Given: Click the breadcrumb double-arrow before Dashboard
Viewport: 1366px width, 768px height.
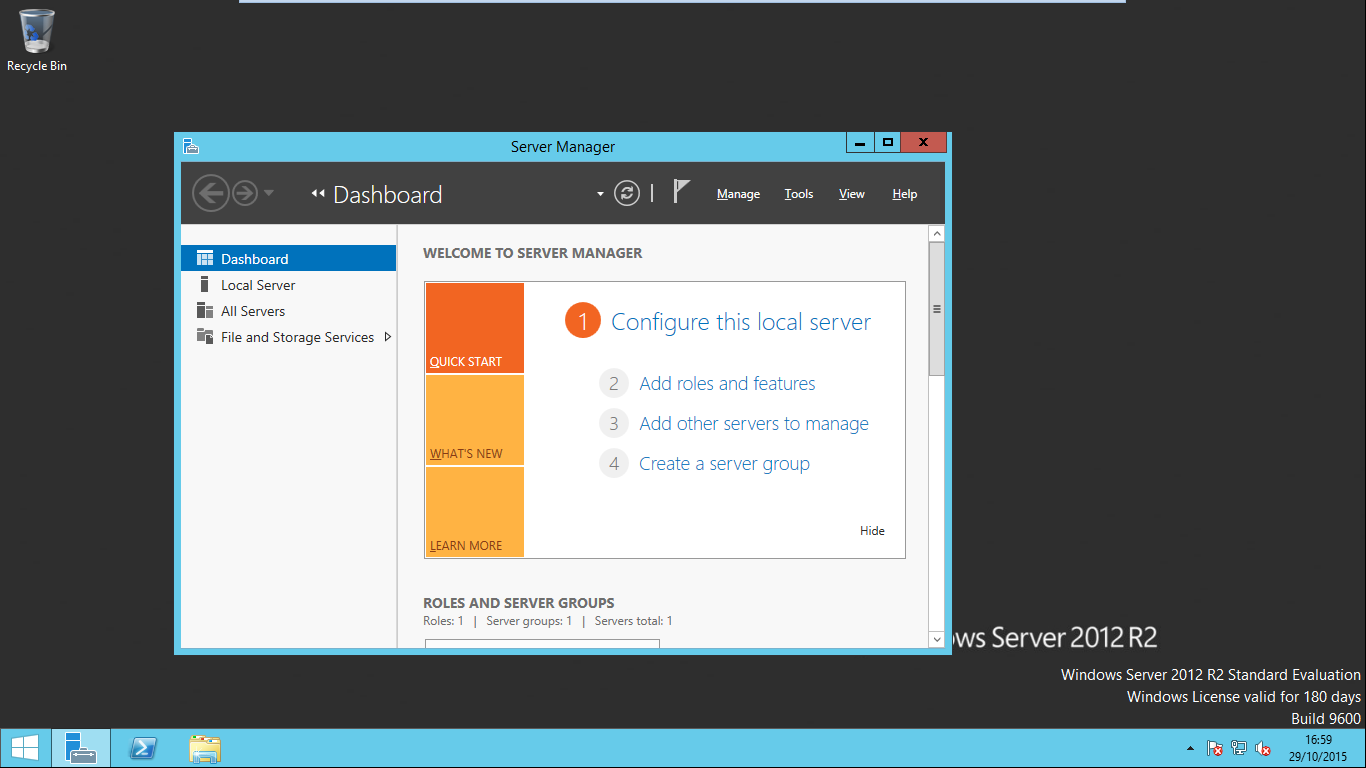Looking at the screenshot, I should 318,194.
